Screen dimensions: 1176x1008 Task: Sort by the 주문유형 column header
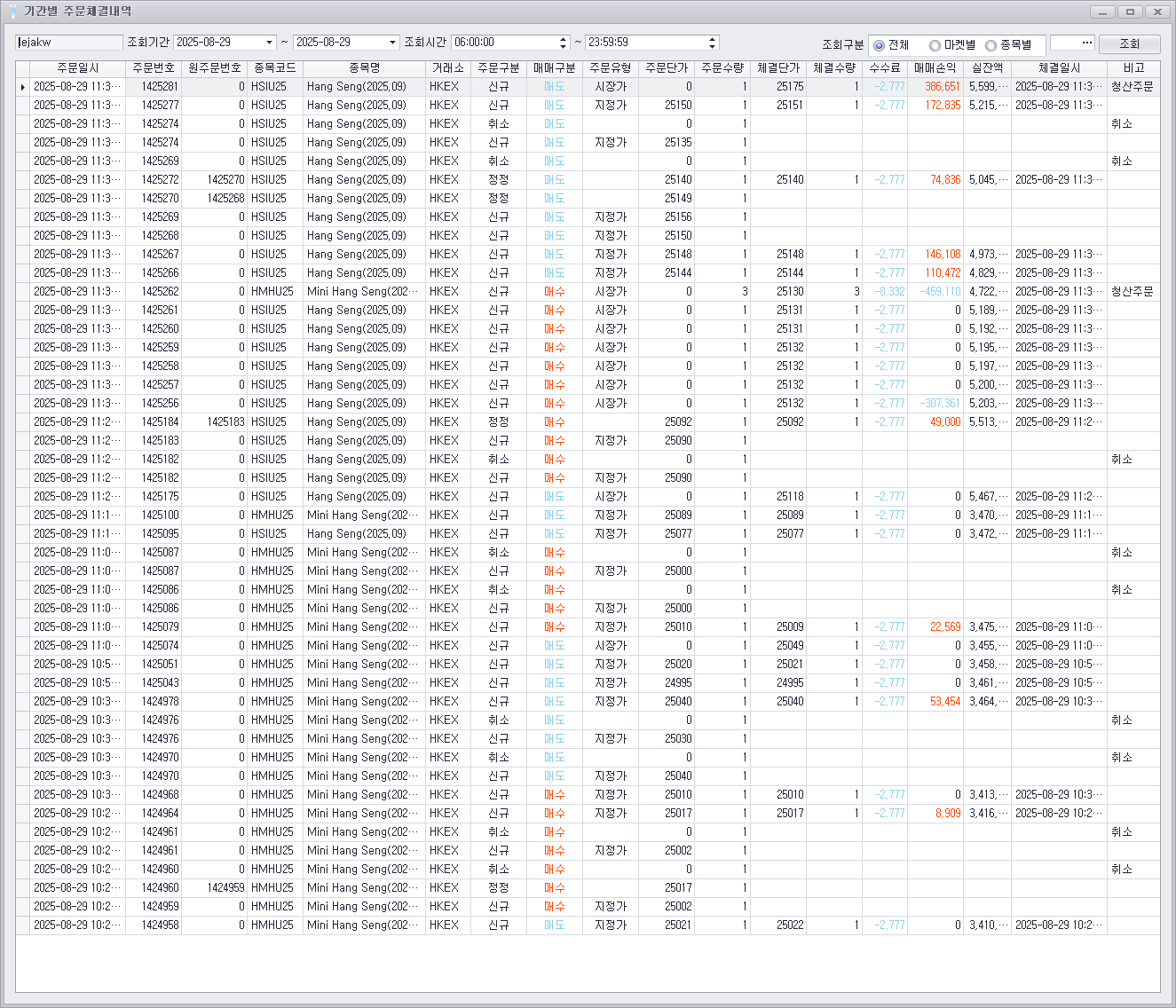pos(611,68)
